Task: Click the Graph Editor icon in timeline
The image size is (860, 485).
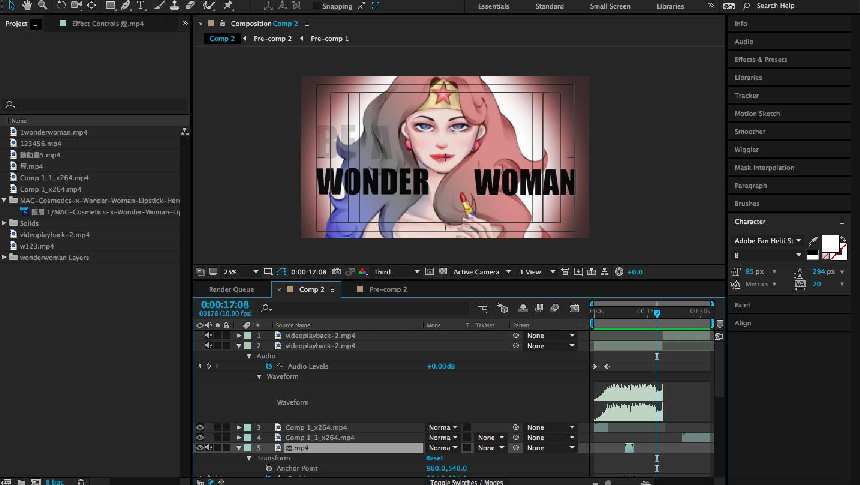Action: (x=574, y=308)
